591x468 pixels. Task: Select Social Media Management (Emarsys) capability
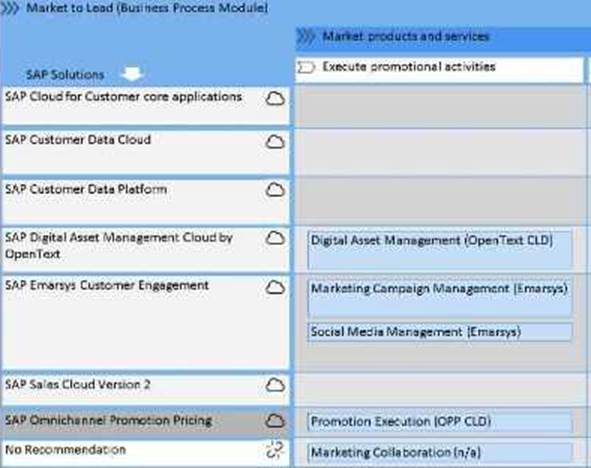pos(440,332)
